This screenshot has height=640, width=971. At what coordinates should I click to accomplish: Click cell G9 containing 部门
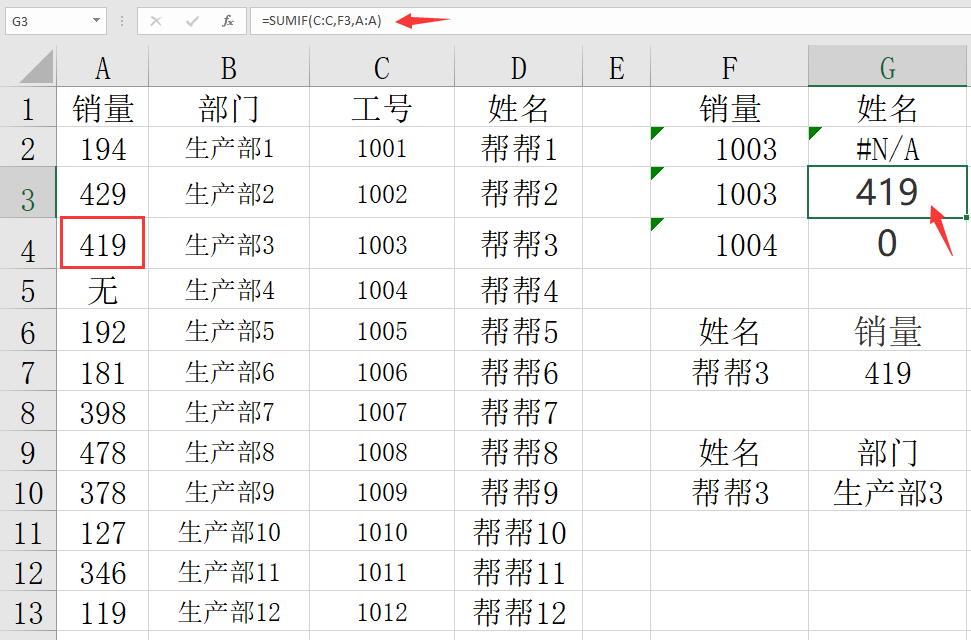pyautogui.click(x=887, y=451)
